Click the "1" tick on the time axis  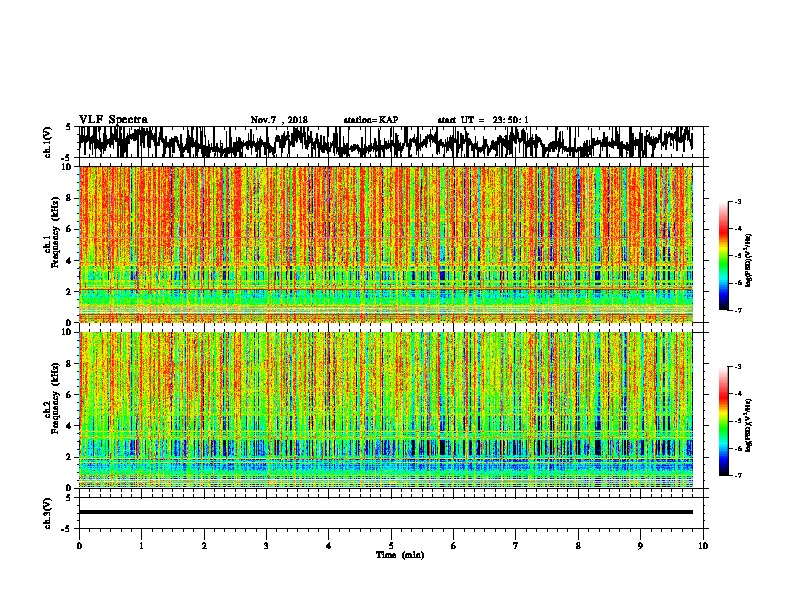[141, 546]
